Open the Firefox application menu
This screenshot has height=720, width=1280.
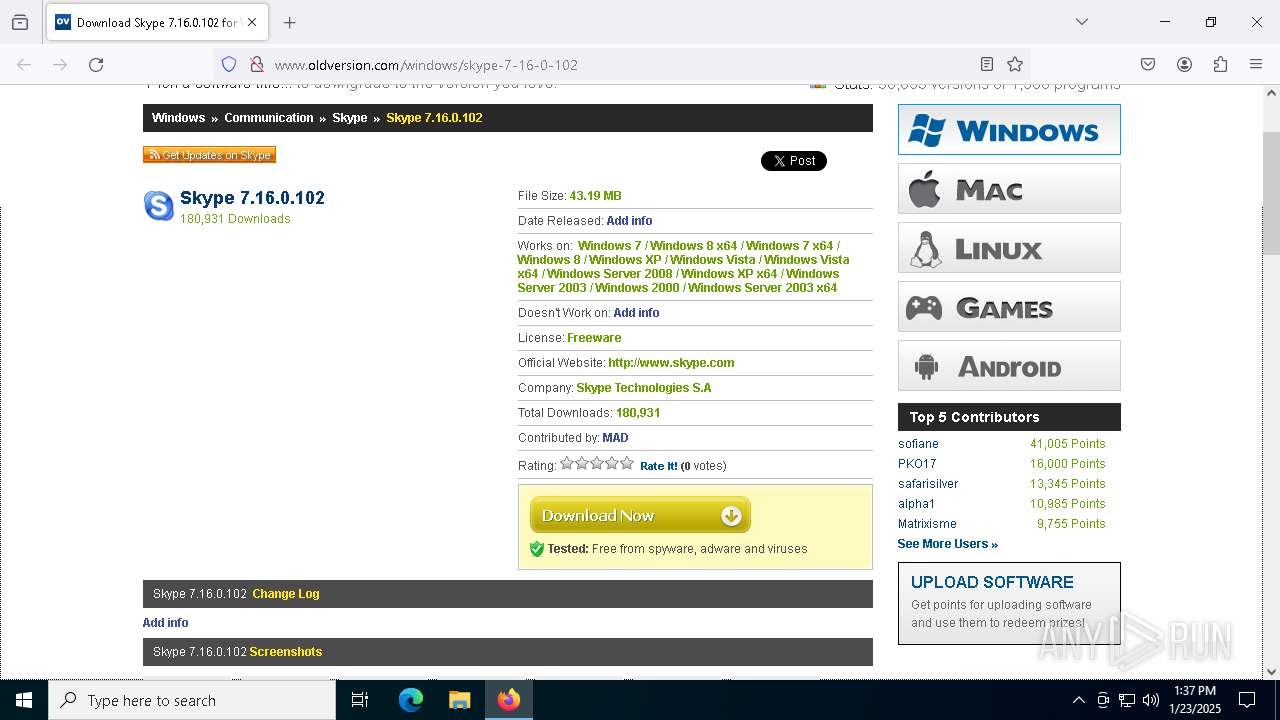[1256, 65]
